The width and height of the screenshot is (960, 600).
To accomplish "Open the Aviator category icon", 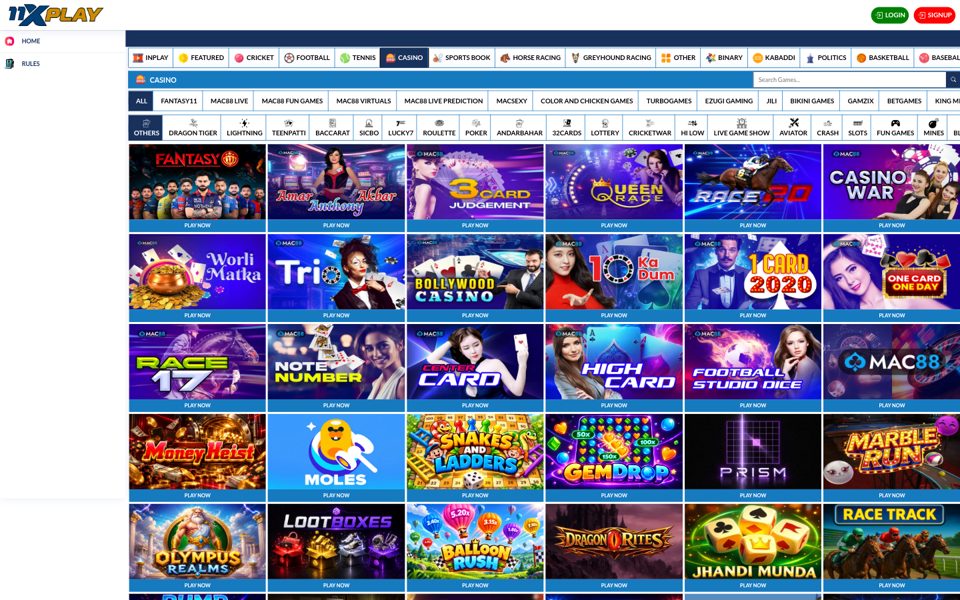I will [793, 127].
